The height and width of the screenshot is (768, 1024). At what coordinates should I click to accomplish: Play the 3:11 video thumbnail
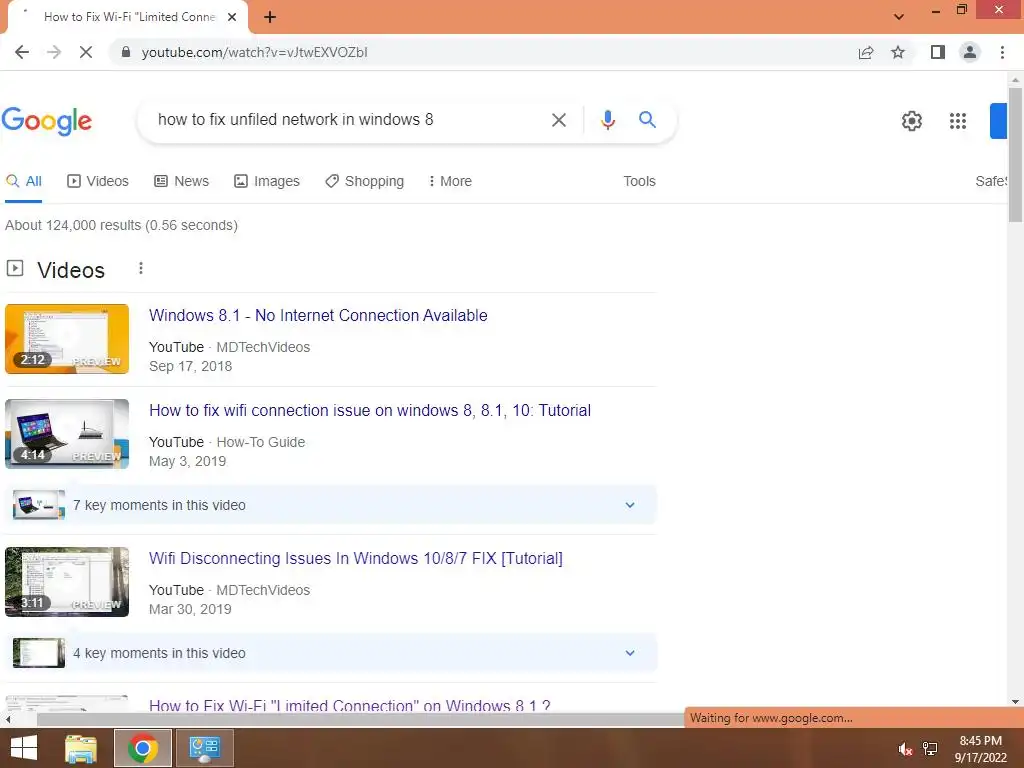click(67, 582)
